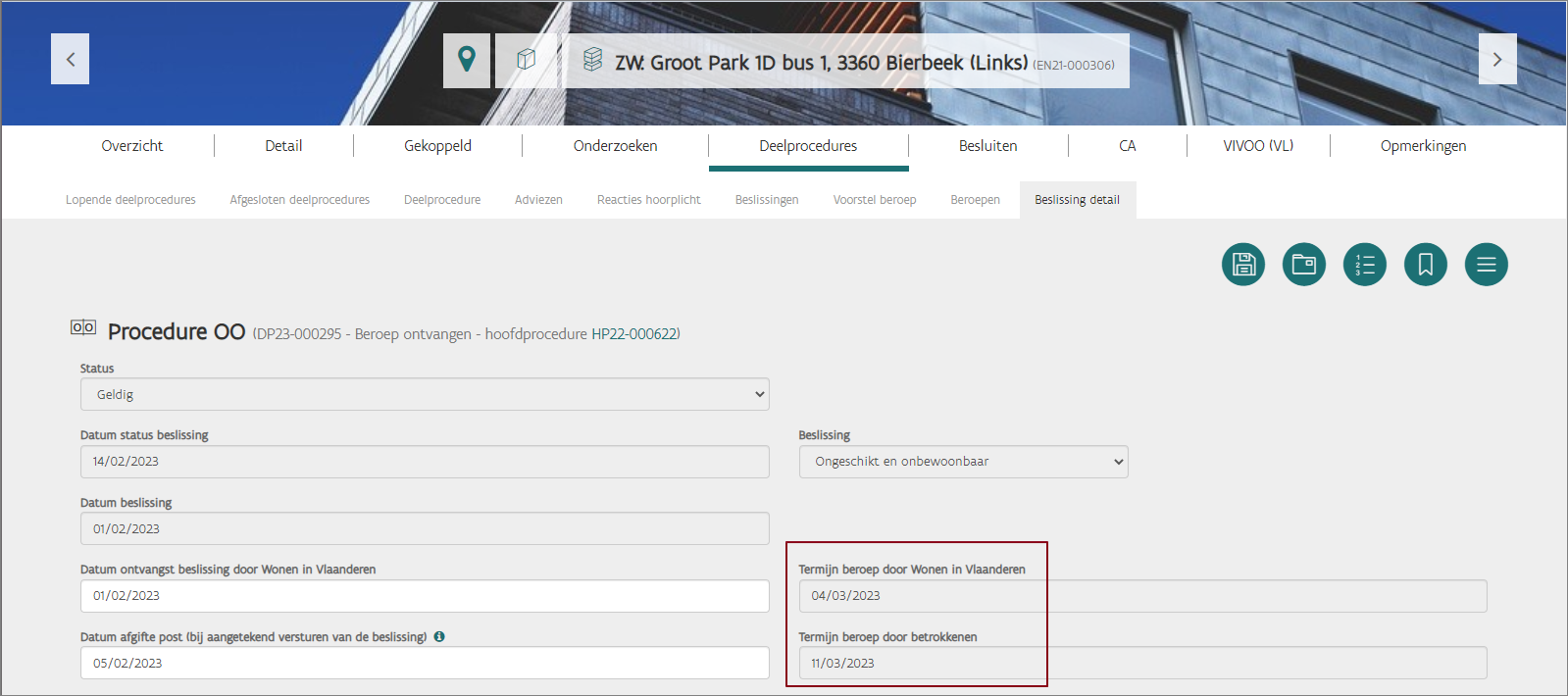Viewport: 1568px width, 696px height.
Task: Expand the Beslissing dropdown
Action: (x=963, y=462)
